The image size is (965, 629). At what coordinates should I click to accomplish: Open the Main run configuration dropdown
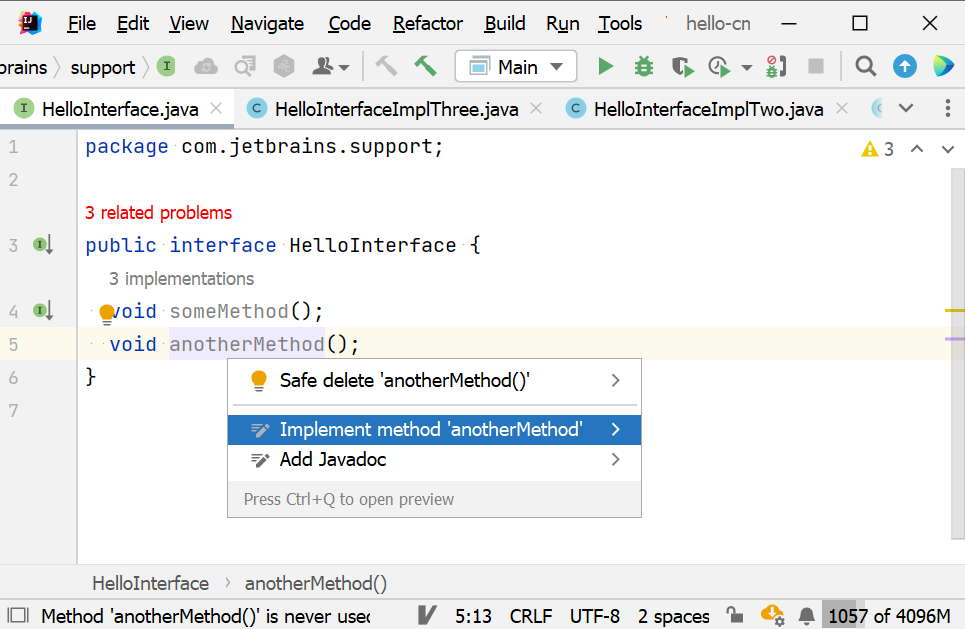coord(516,66)
